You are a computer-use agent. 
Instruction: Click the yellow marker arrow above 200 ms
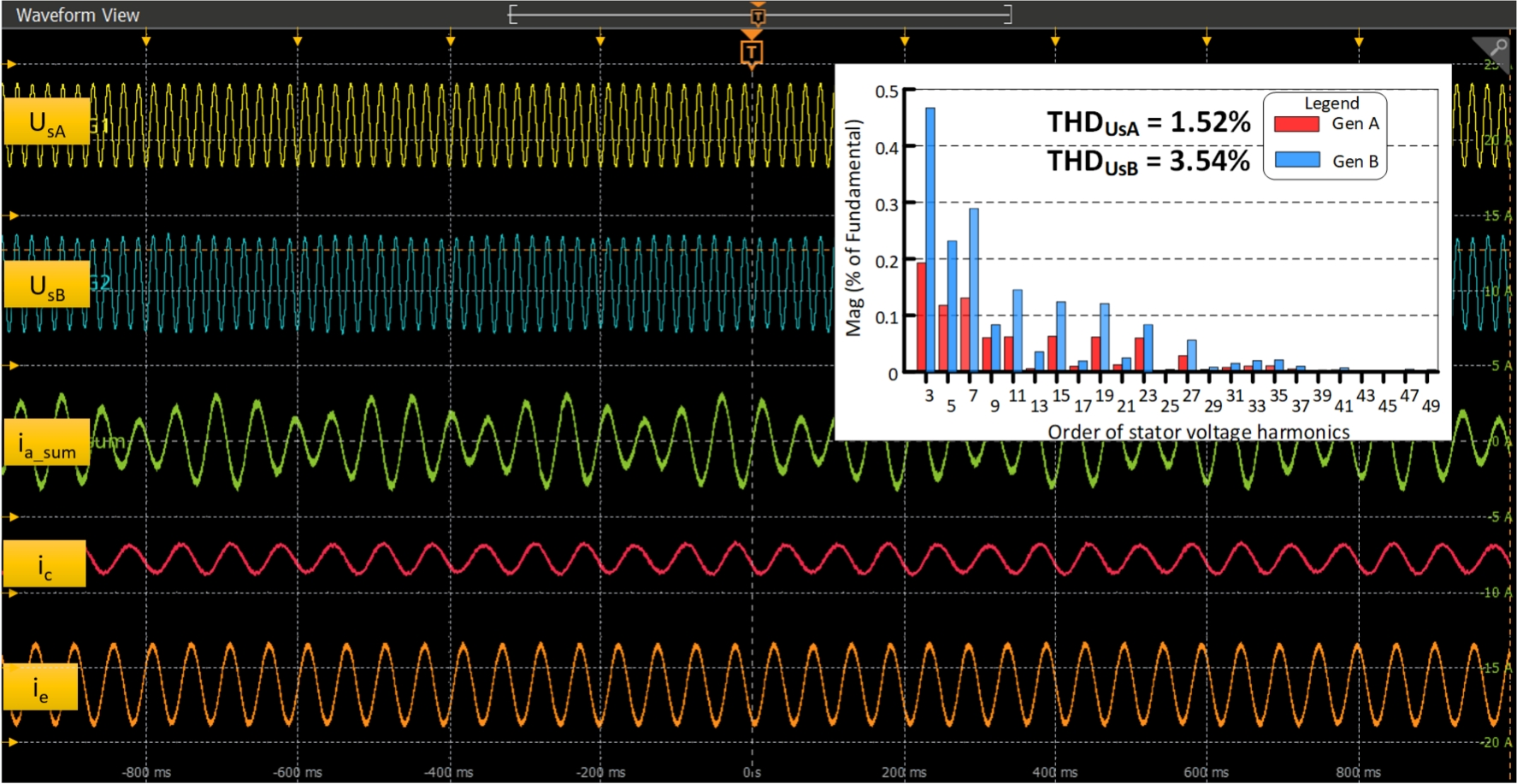click(x=905, y=41)
